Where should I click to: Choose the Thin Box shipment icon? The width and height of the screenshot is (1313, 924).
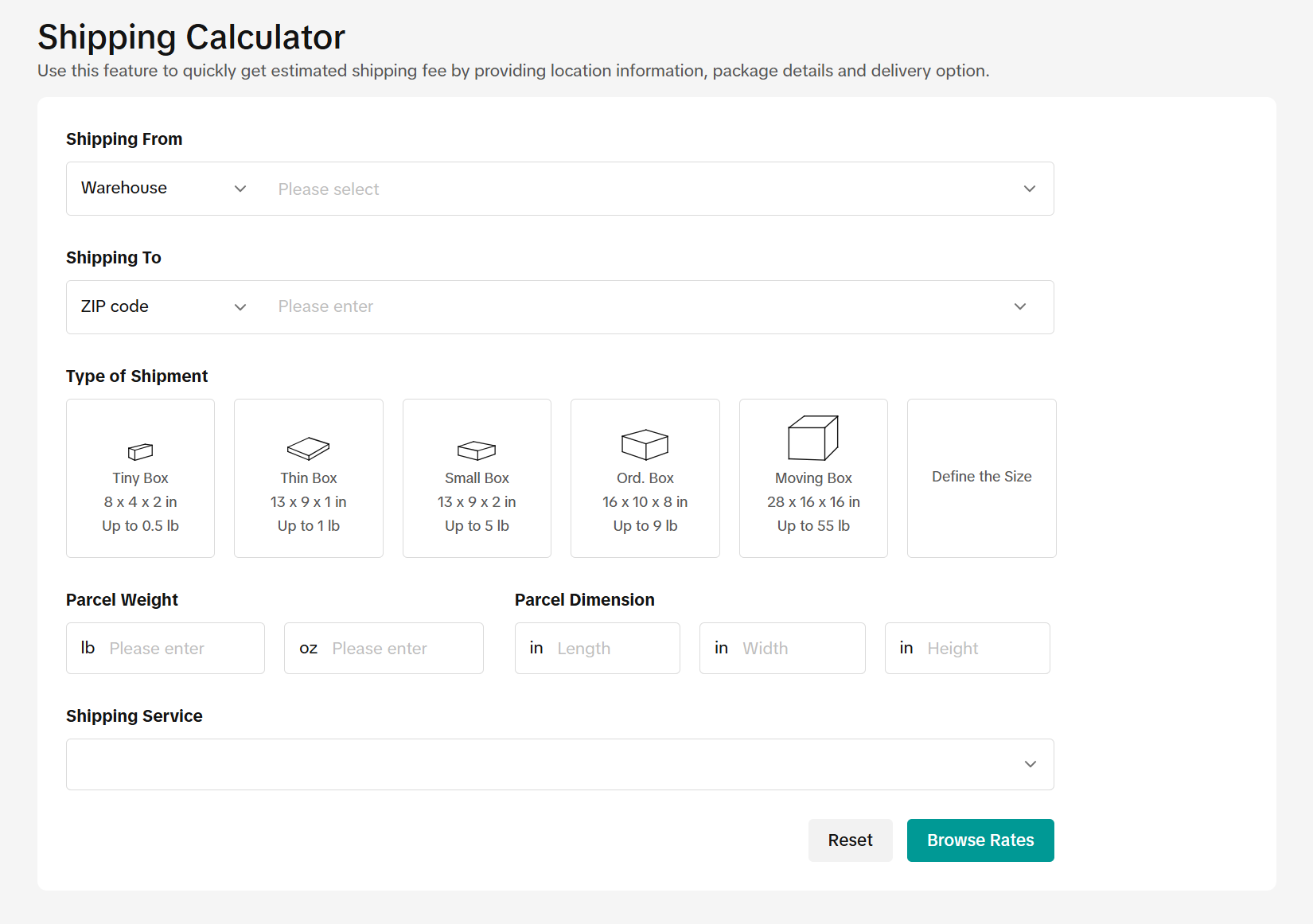click(308, 449)
